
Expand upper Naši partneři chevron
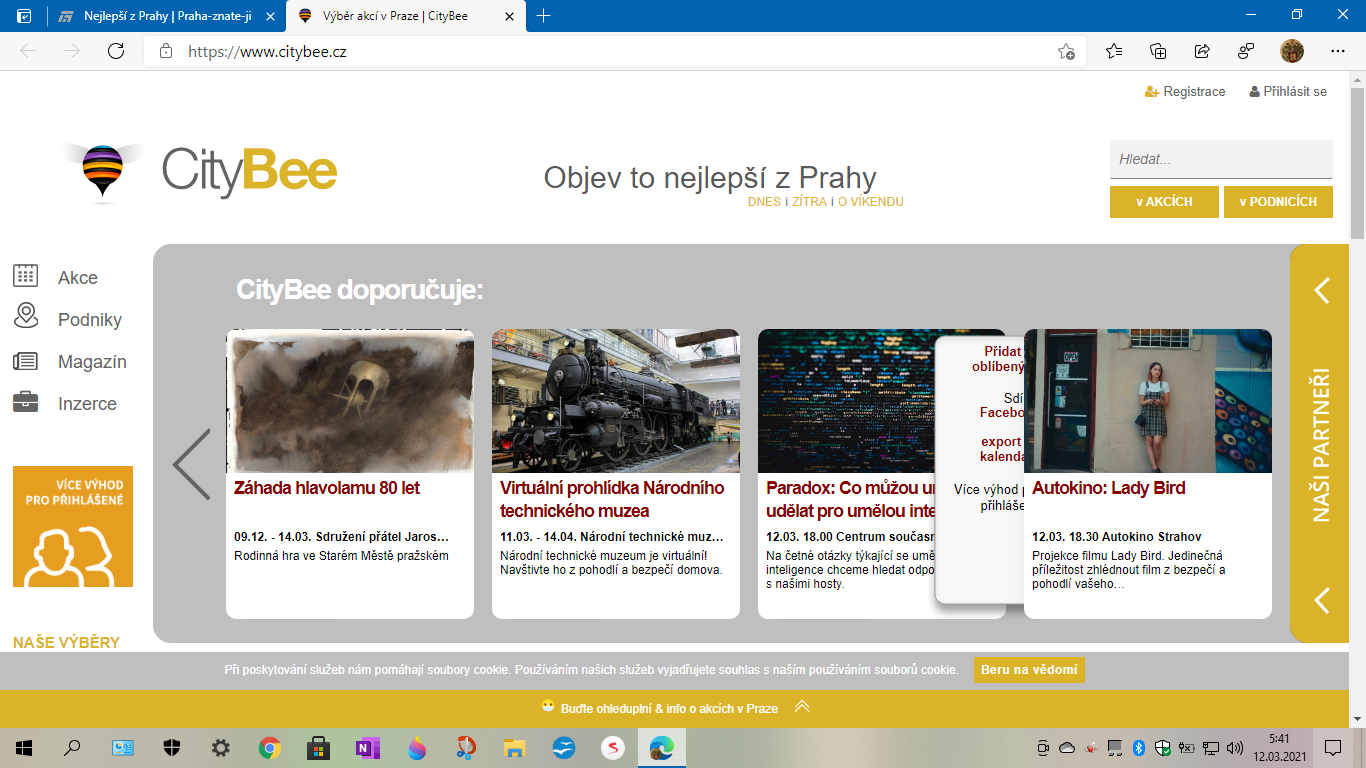(x=1322, y=290)
